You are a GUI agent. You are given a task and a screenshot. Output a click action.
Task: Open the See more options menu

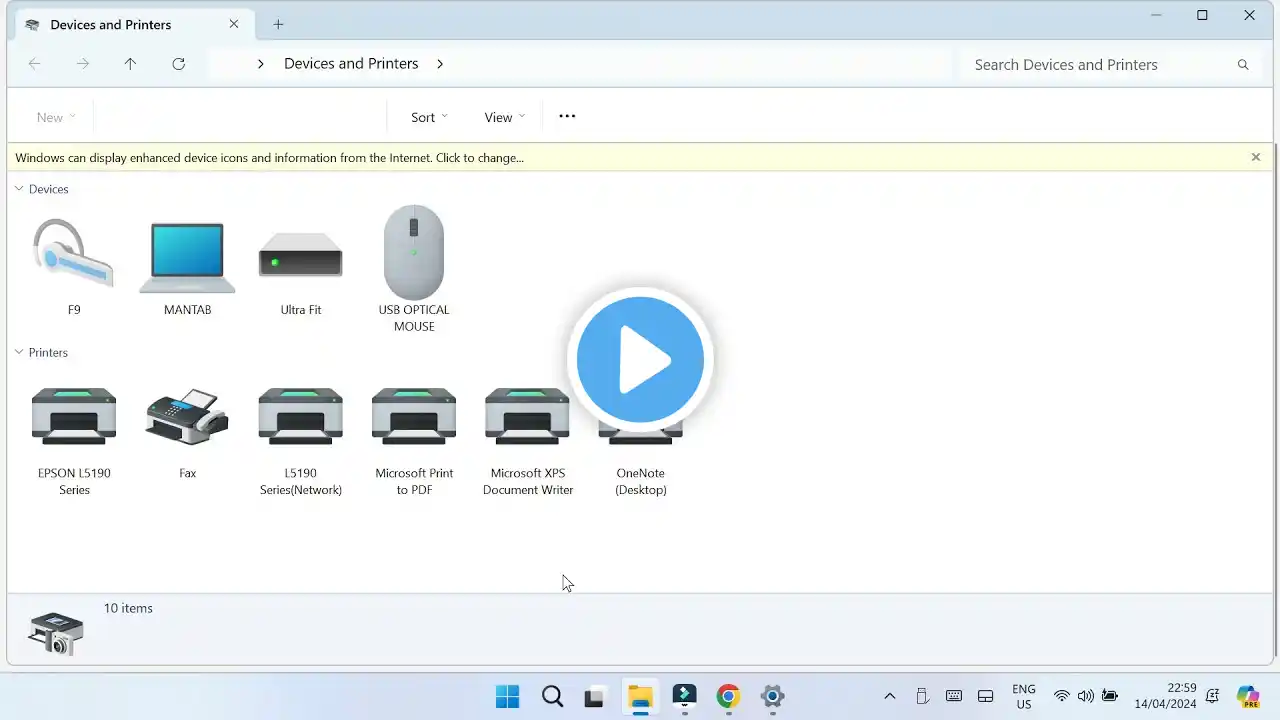click(567, 117)
